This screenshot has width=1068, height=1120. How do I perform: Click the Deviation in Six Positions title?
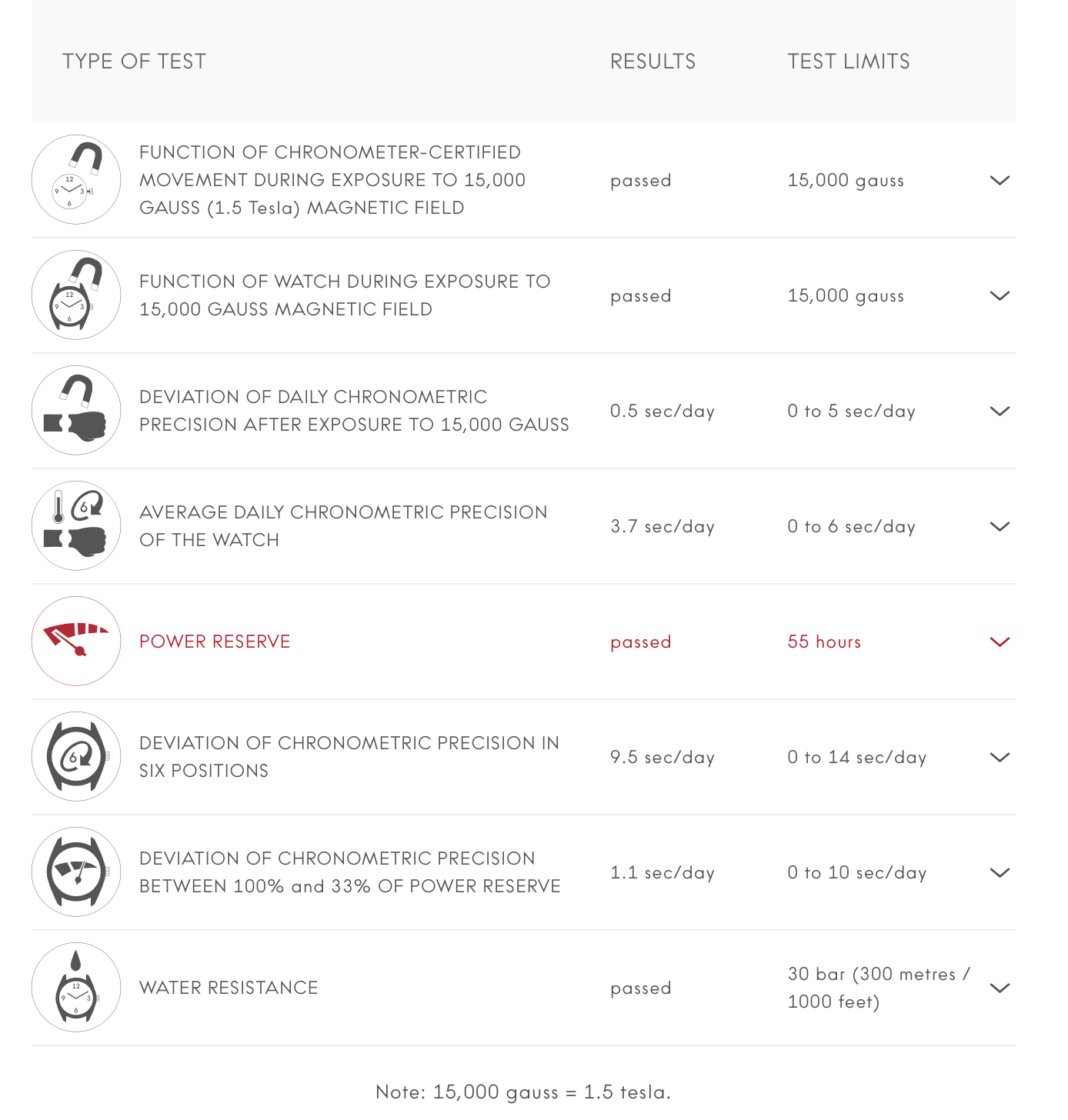point(349,757)
